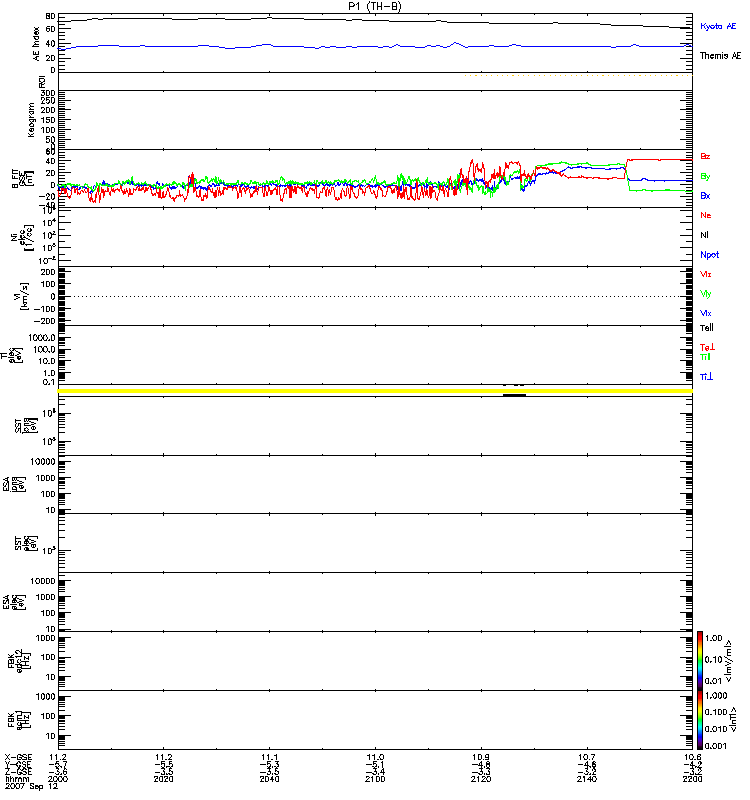750x800 pixels.
Task: Click the blue Ti⊥ legend label
Action: (x=706, y=377)
